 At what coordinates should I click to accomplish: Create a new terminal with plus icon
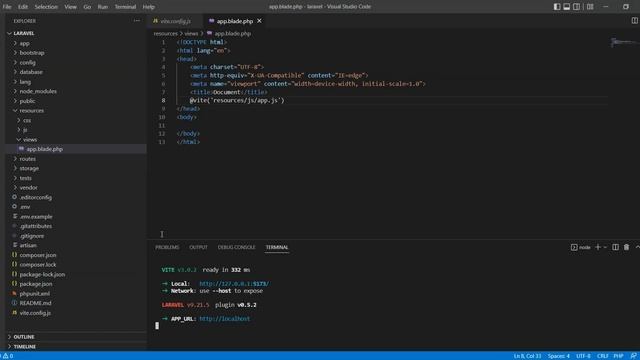pos(598,247)
